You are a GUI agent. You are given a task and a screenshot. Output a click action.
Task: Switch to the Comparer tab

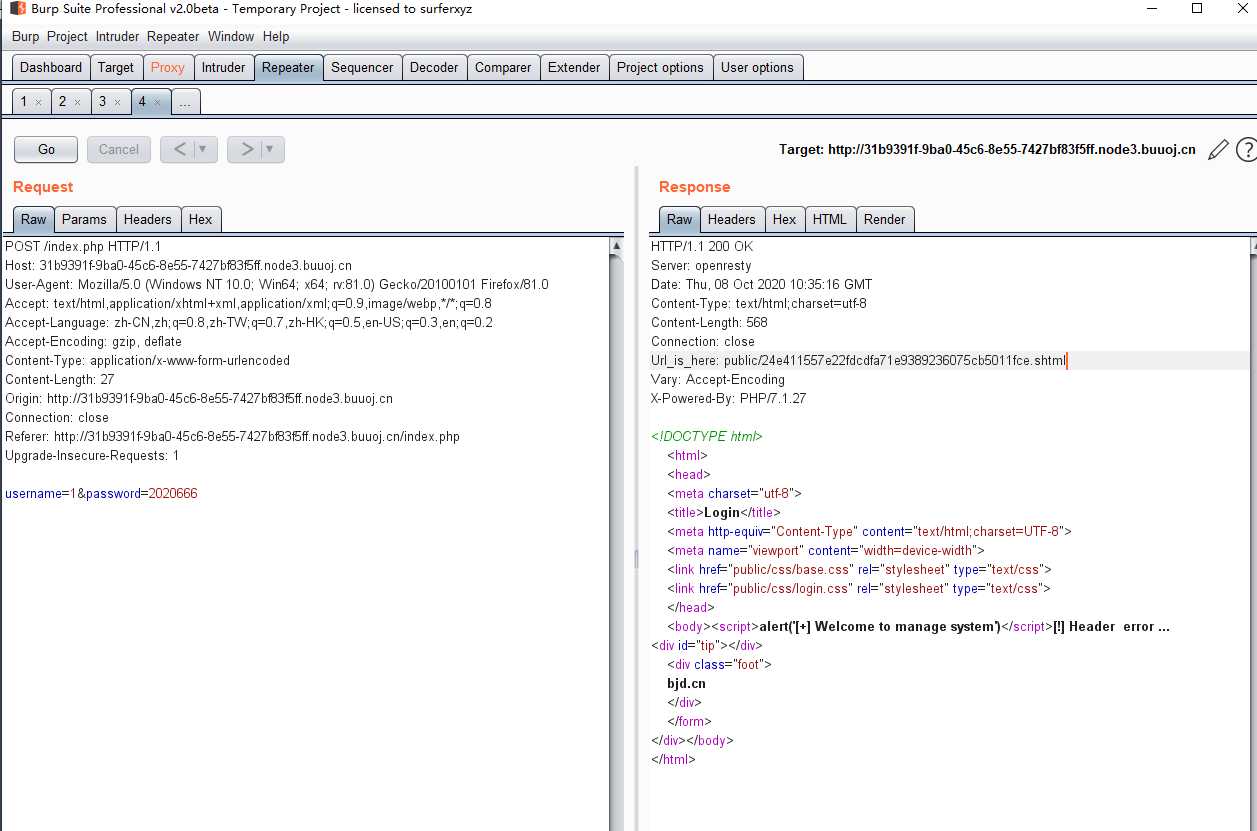pos(503,67)
